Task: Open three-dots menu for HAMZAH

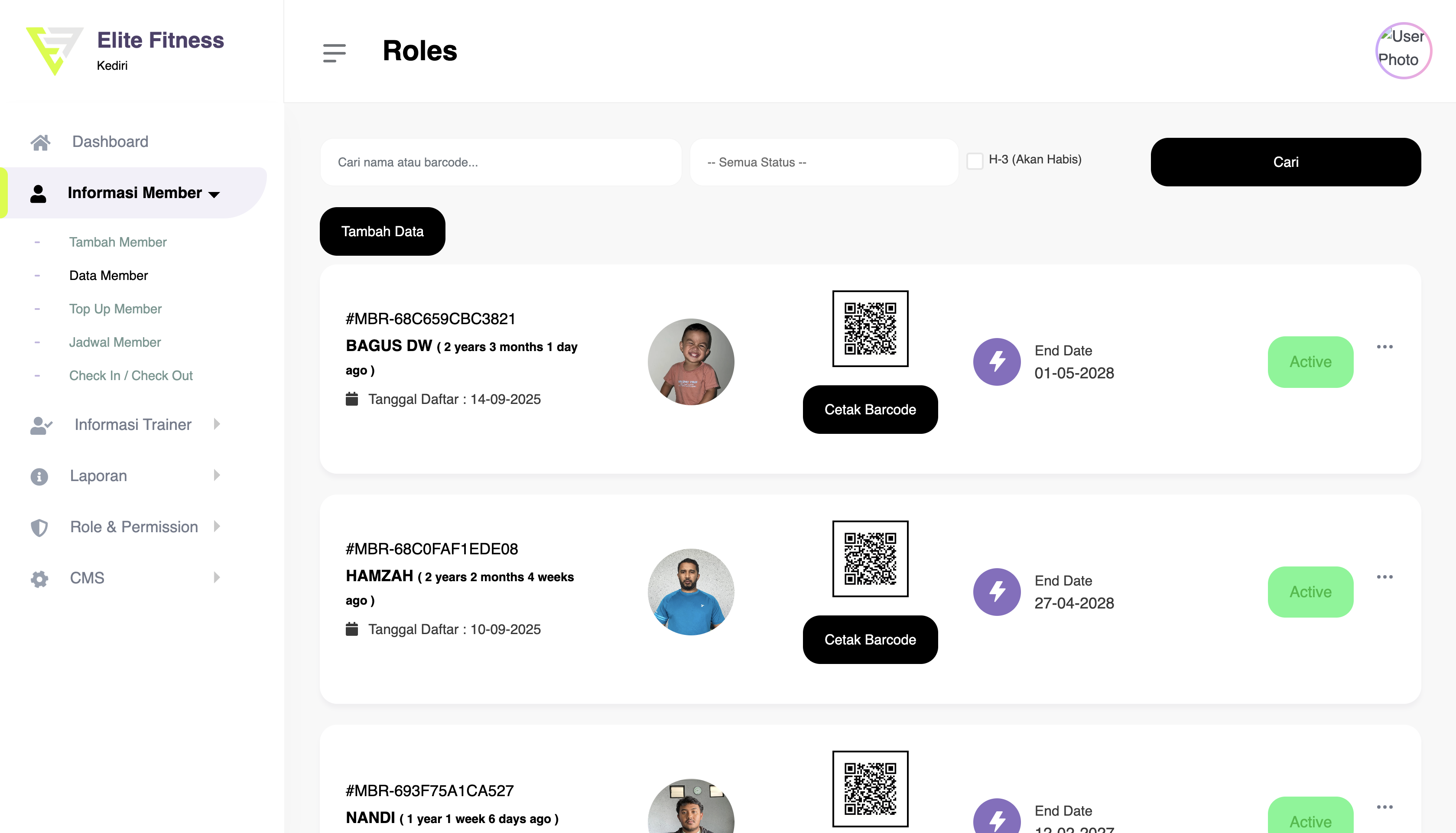Action: click(x=1384, y=577)
